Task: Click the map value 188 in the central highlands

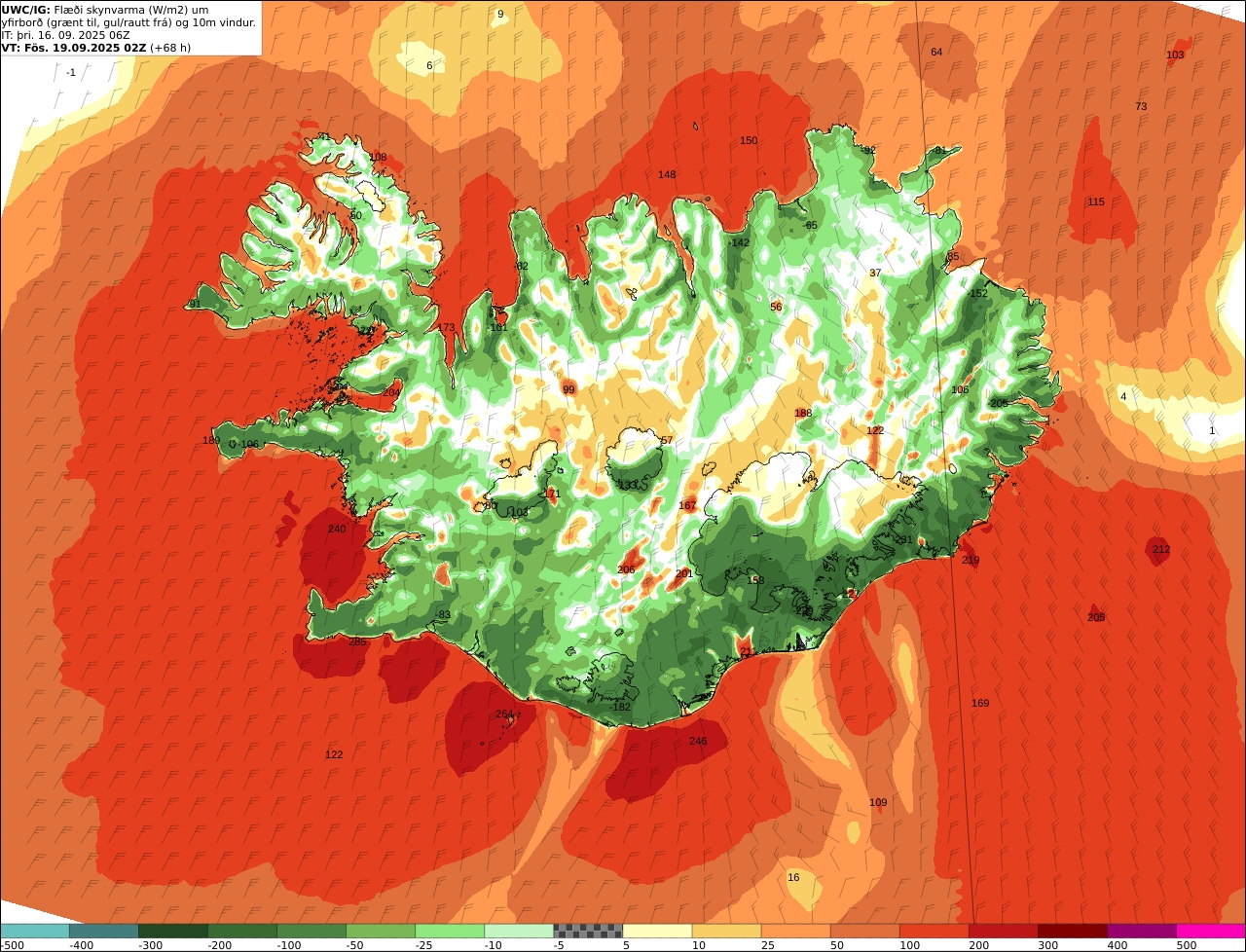Action: pyautogui.click(x=803, y=414)
